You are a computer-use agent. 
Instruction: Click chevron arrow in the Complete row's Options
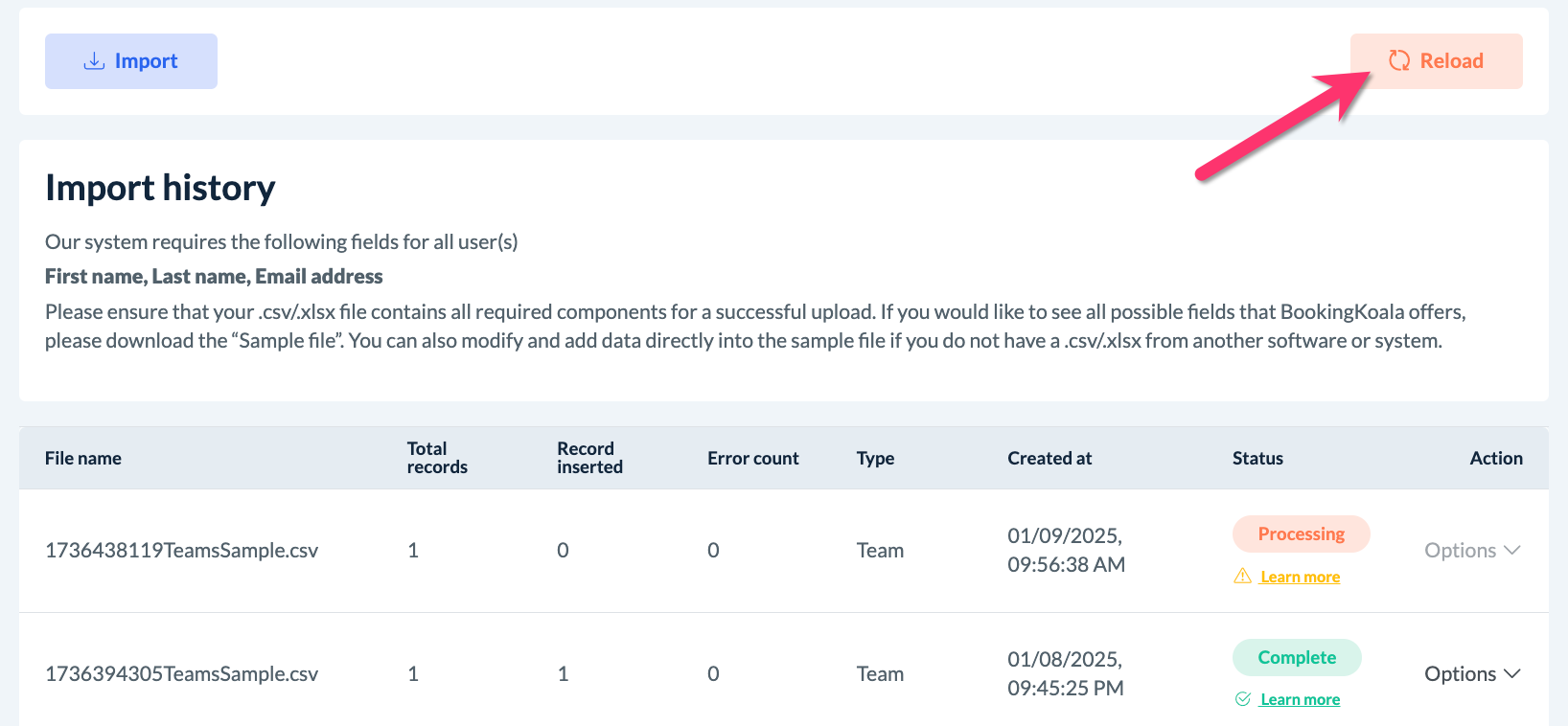coord(1512,673)
